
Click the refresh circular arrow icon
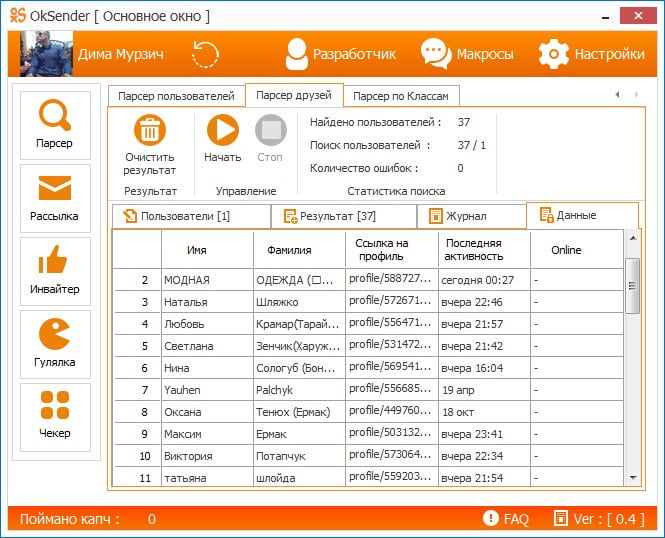tap(205, 54)
